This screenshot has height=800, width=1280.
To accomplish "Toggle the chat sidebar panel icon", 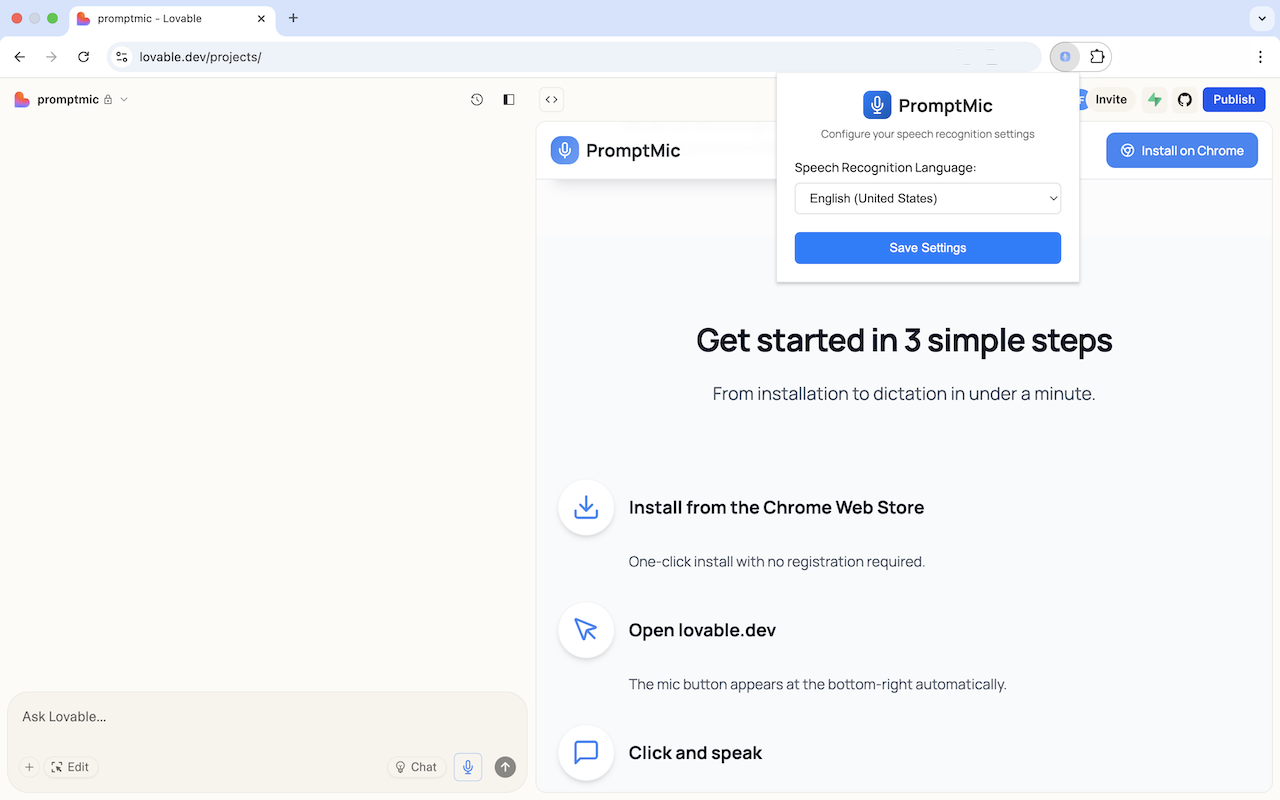I will coord(509,99).
